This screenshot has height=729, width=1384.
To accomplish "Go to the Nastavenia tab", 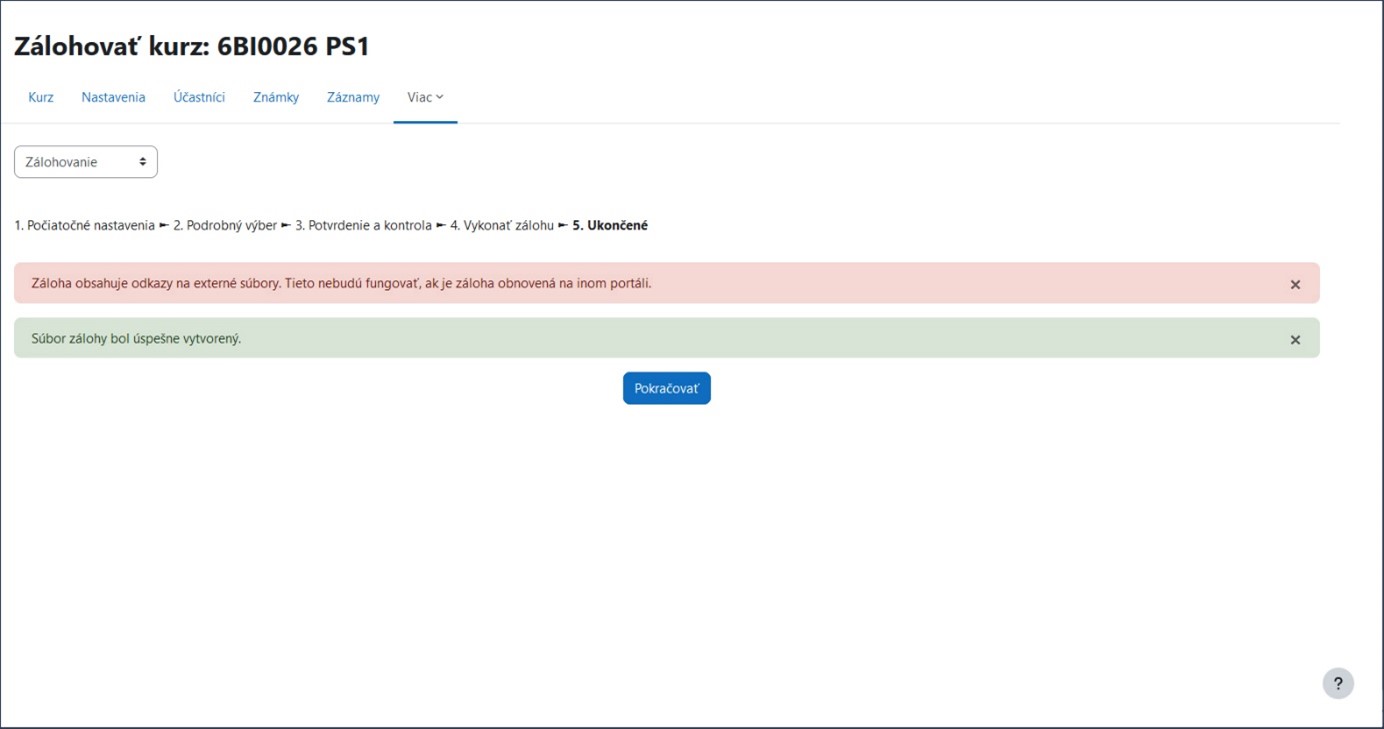I will [113, 97].
